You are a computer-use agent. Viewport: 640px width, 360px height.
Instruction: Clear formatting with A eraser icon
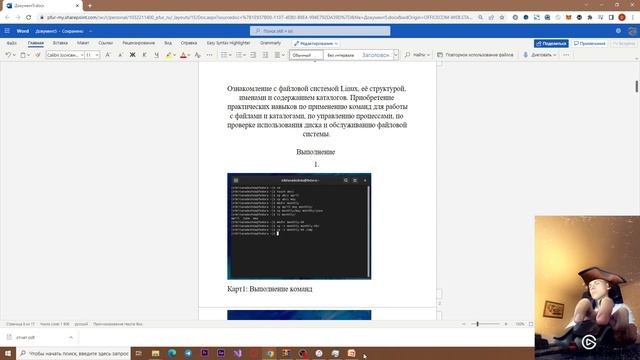pyautogui.click(x=198, y=55)
